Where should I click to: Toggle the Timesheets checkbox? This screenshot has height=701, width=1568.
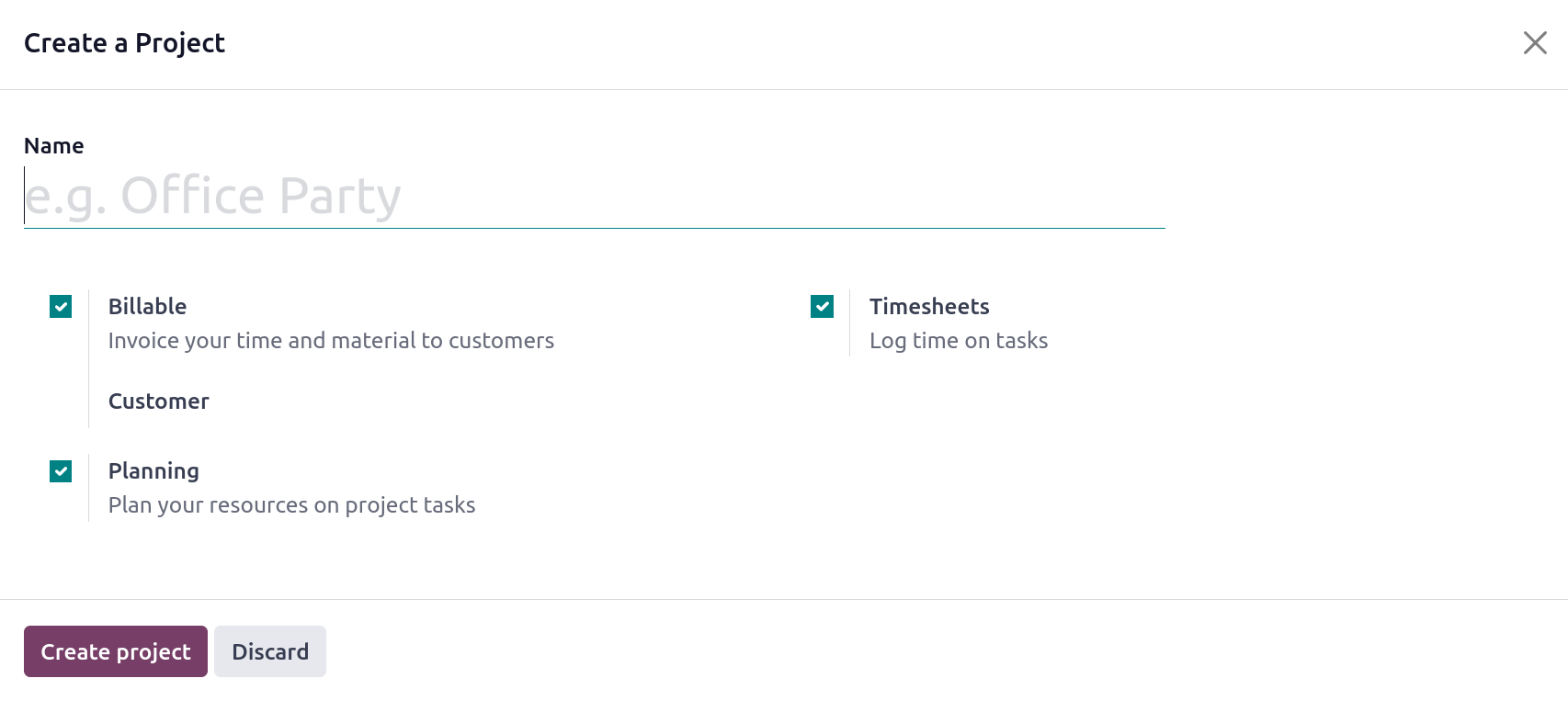point(822,306)
